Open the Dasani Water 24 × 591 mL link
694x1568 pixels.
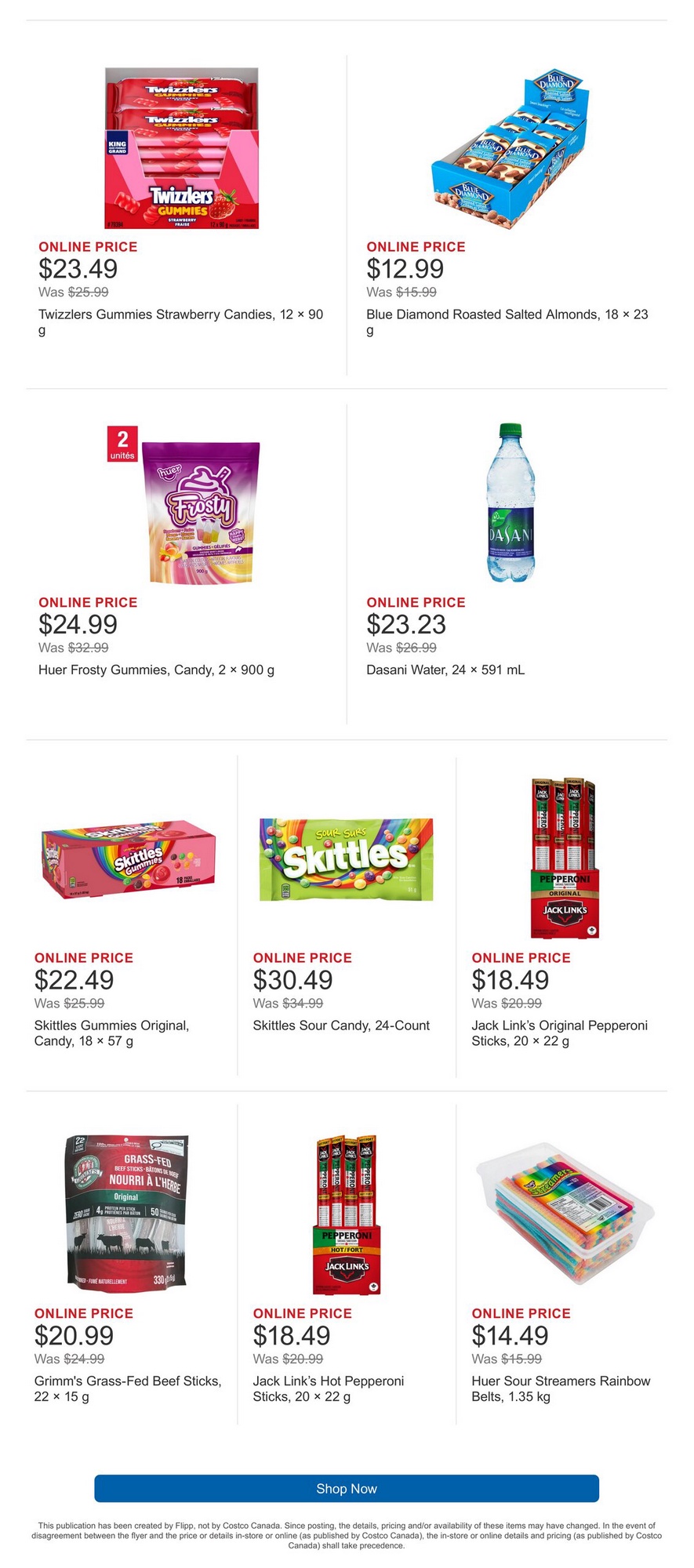(445, 670)
